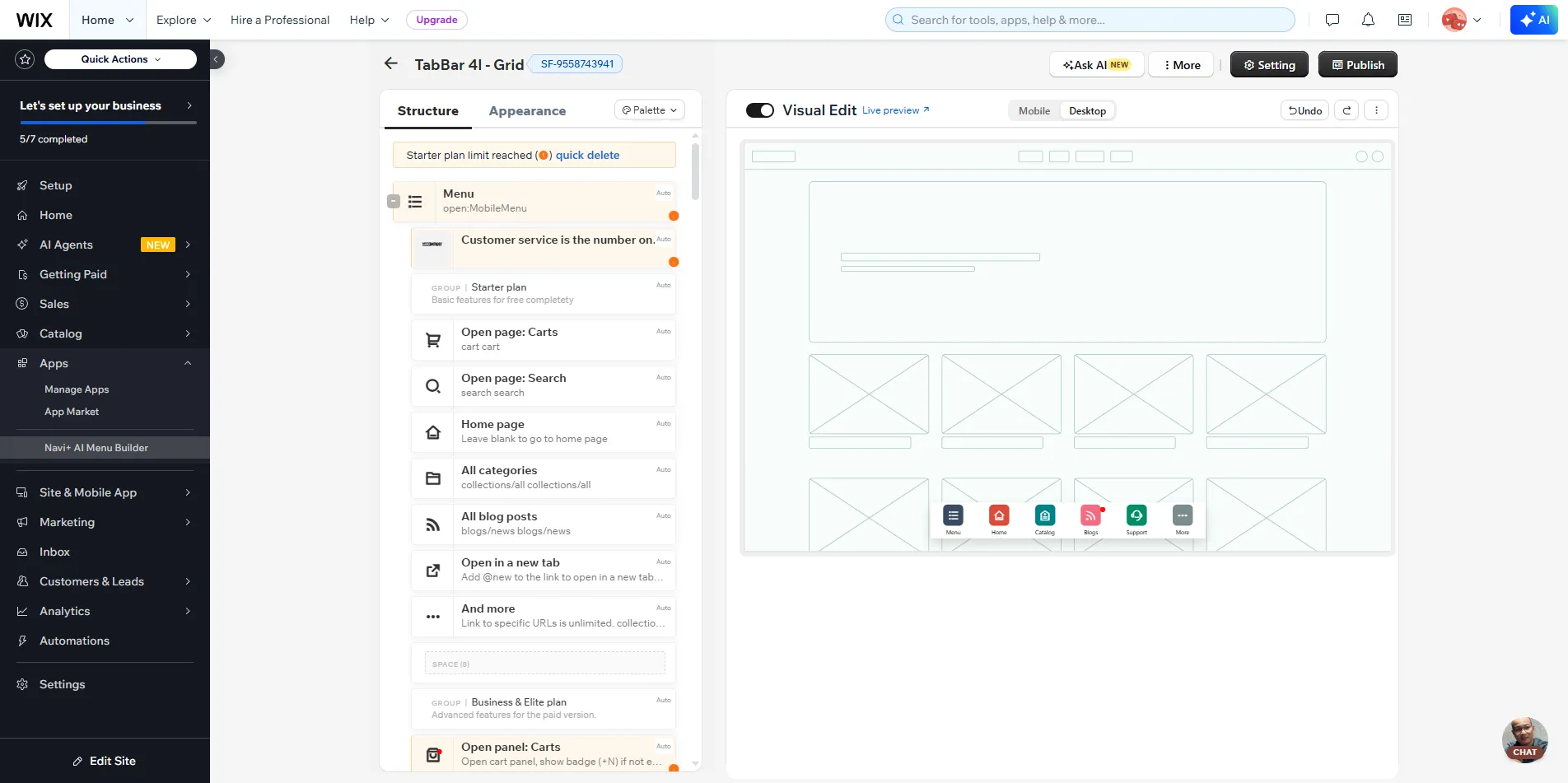Select Navi+ AI Menu Builder in sidebar
The image size is (1568, 783).
tap(105, 448)
